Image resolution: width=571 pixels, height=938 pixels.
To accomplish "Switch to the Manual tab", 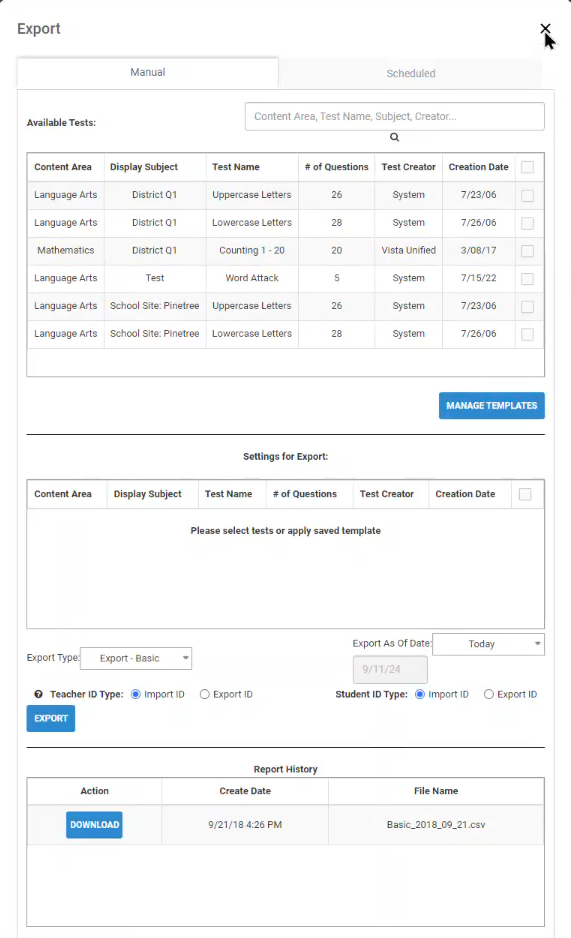I will (148, 72).
